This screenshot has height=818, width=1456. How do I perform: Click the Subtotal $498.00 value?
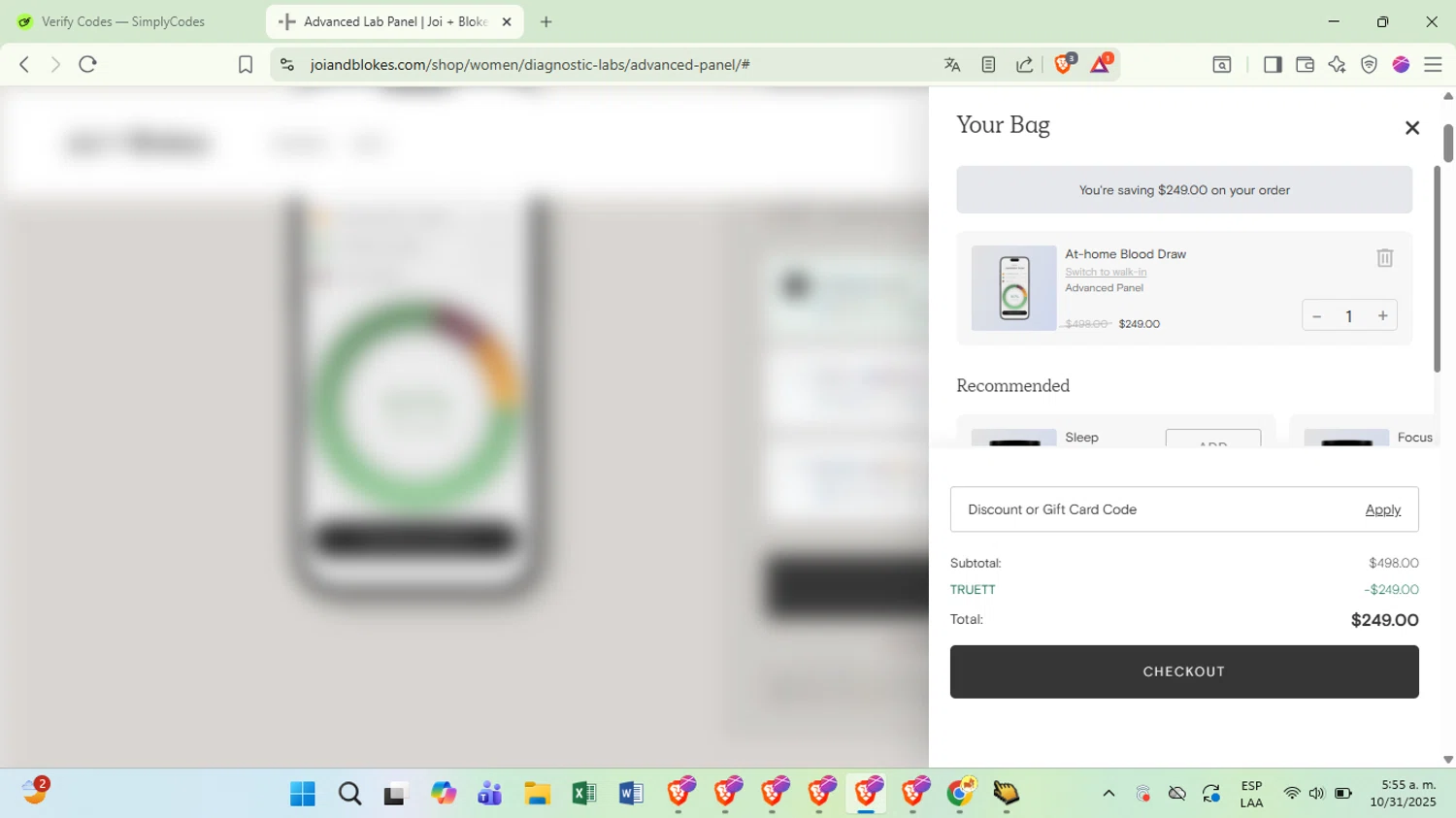click(1393, 563)
